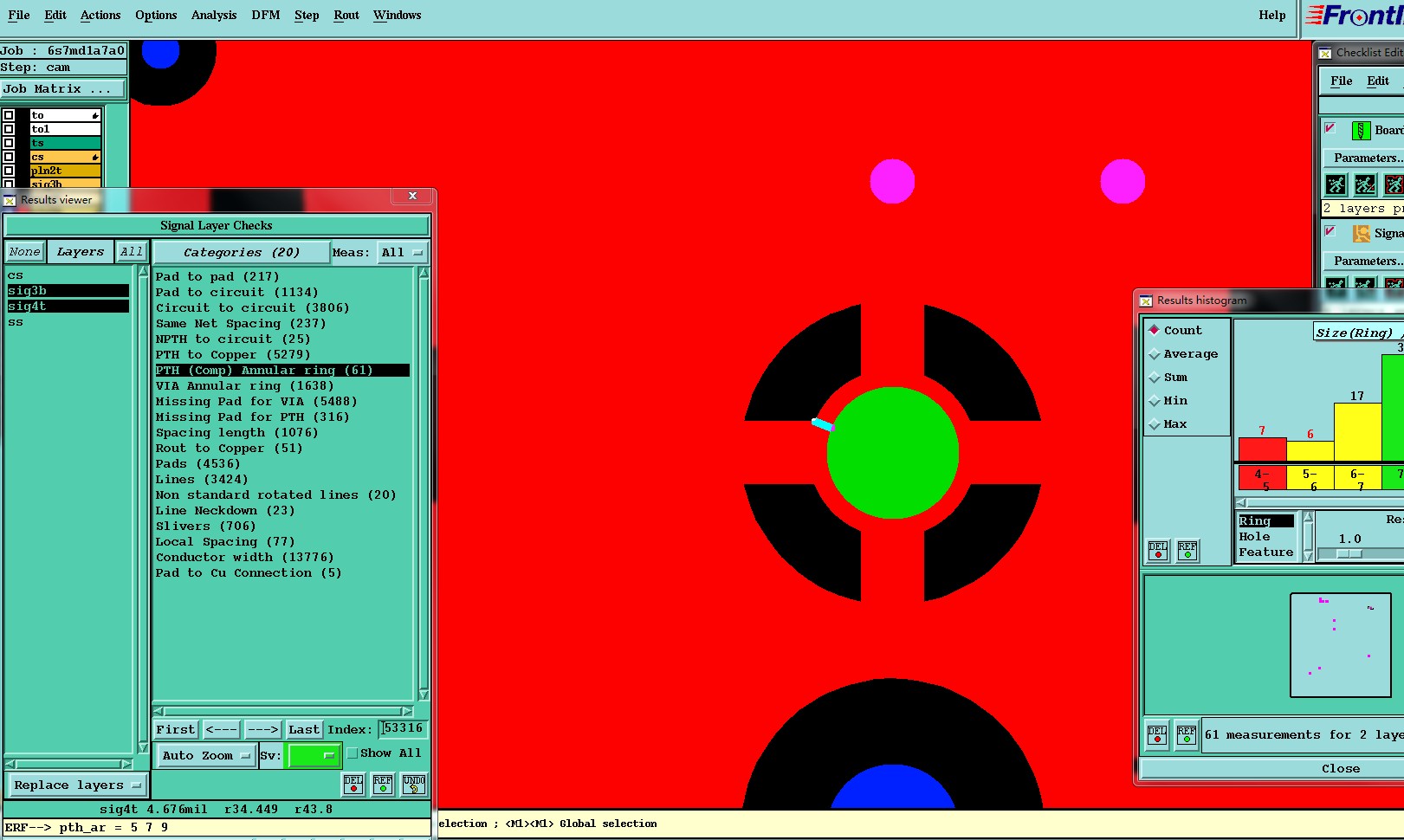Image resolution: width=1404 pixels, height=840 pixels.
Task: Select the Average radio option
Action: pyautogui.click(x=1154, y=353)
